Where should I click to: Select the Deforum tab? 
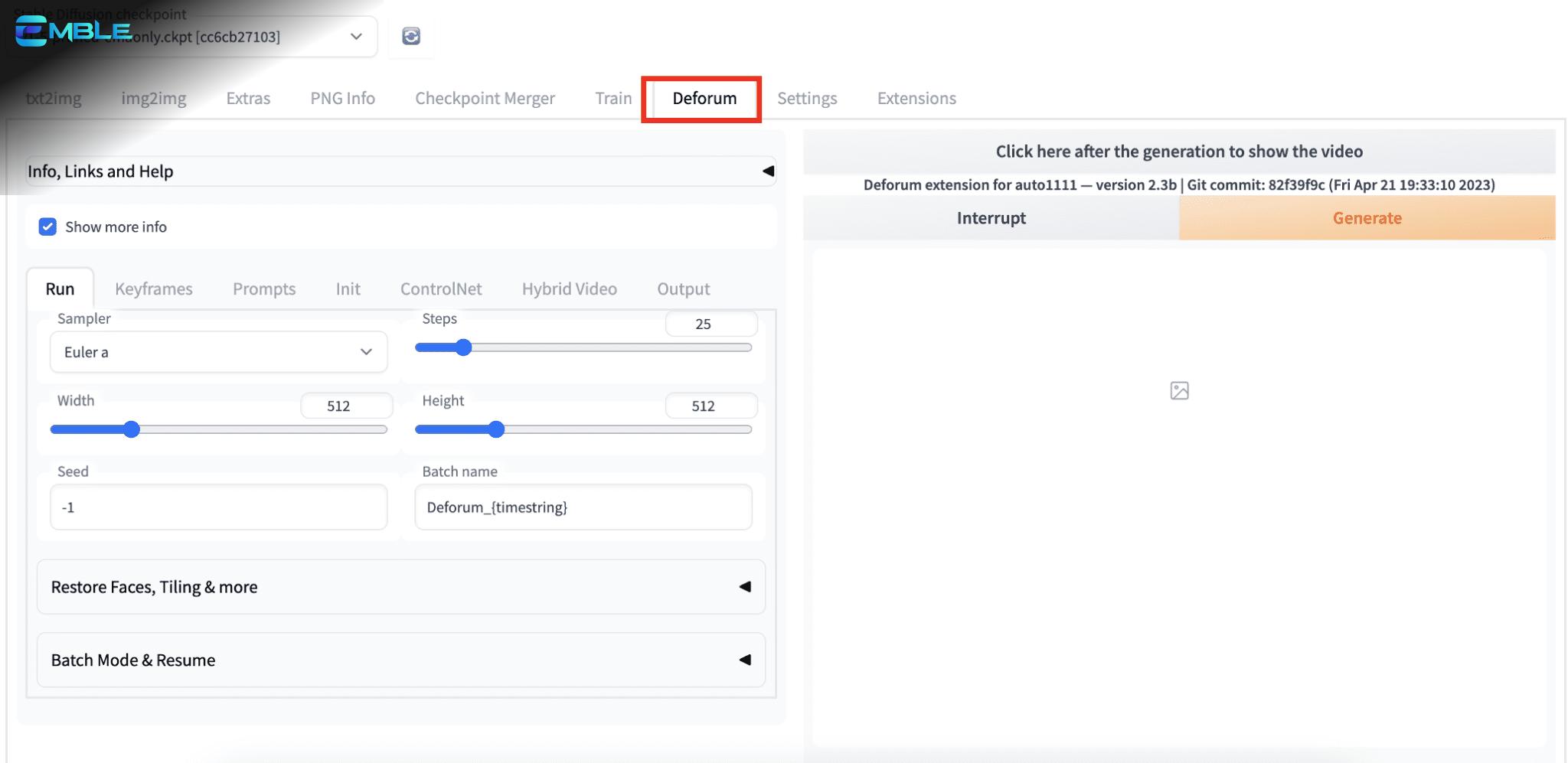click(x=704, y=98)
